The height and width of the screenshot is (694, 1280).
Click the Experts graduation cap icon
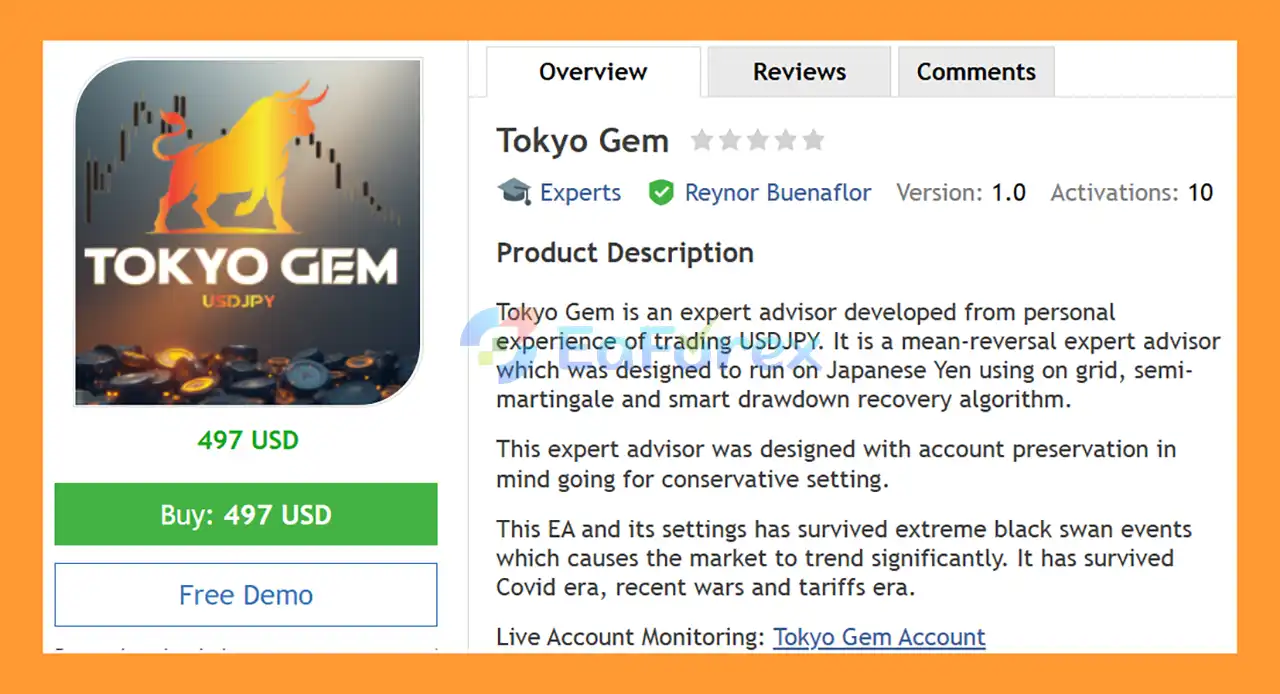click(513, 192)
